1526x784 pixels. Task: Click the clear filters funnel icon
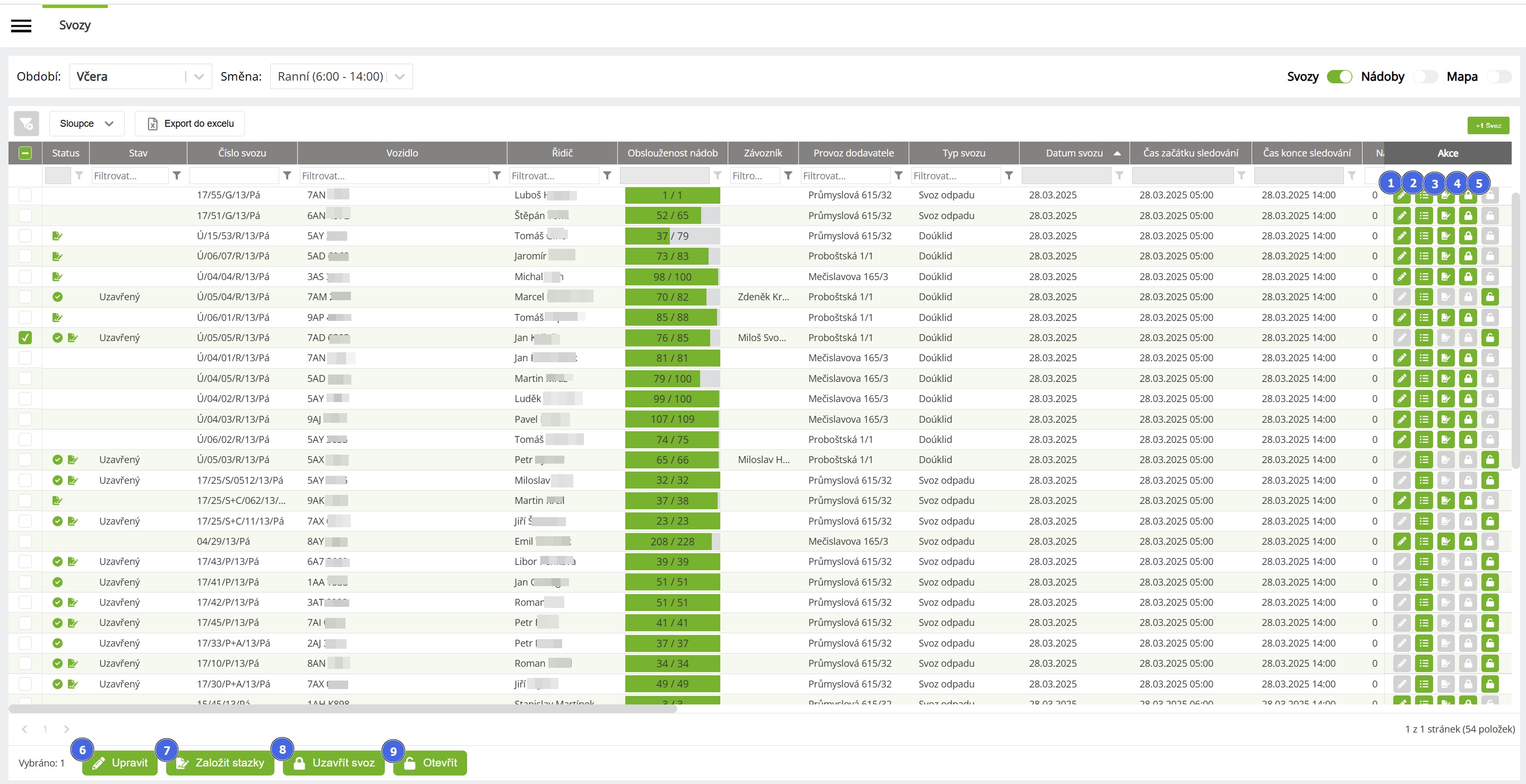point(26,123)
